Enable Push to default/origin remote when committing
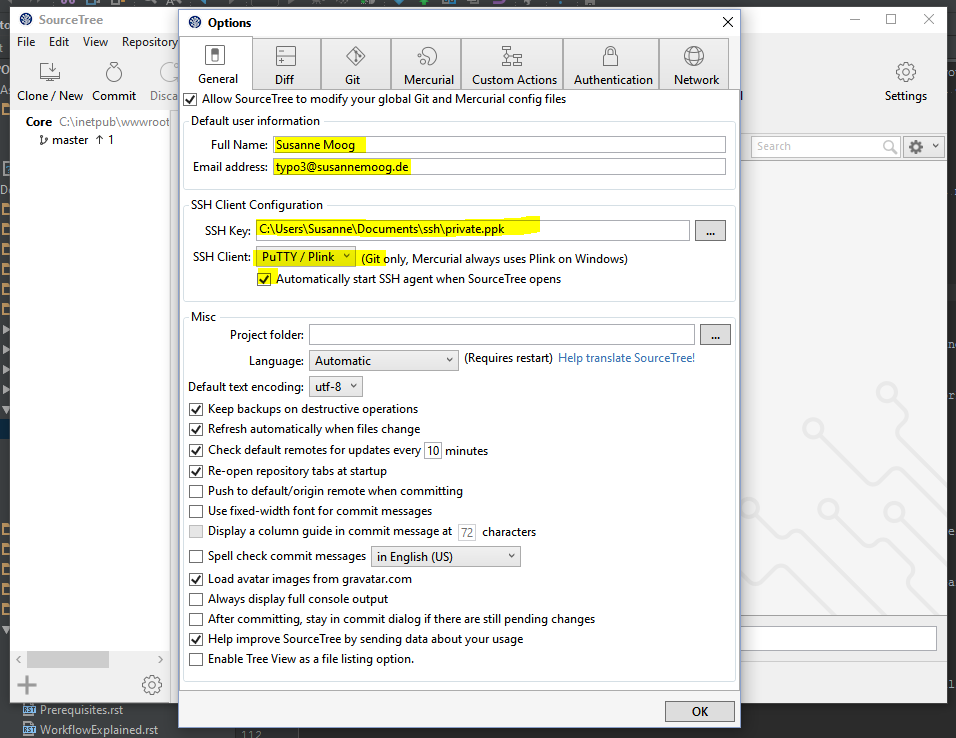 coord(196,492)
